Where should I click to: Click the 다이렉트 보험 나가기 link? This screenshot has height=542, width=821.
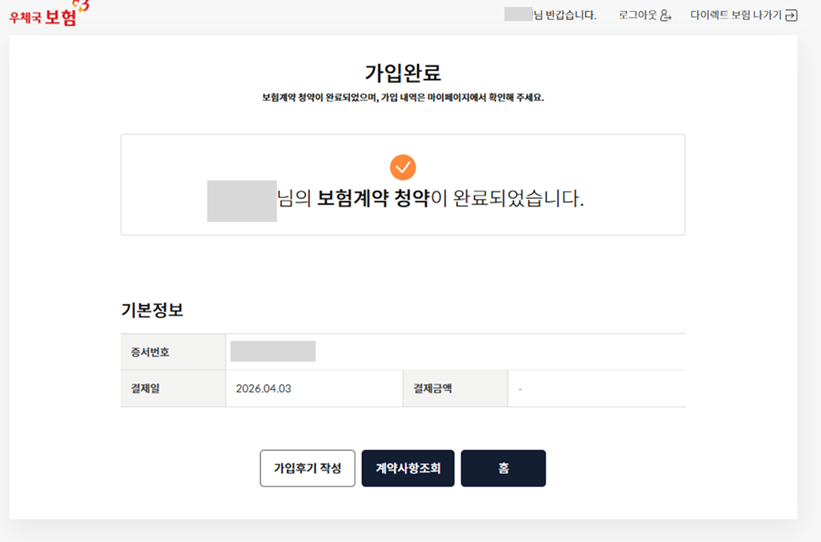744,15
